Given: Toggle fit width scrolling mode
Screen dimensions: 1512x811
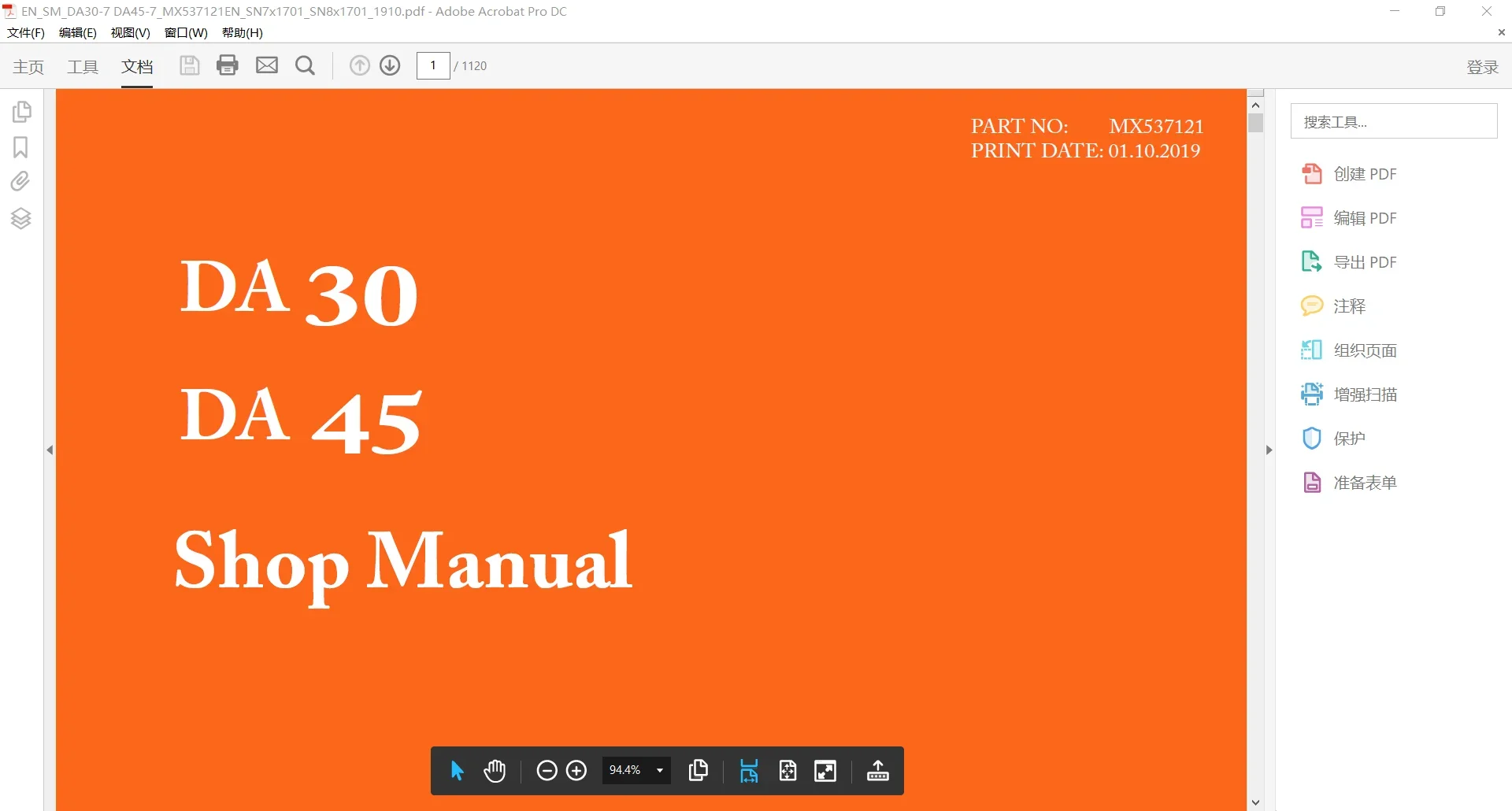Looking at the screenshot, I should (x=749, y=771).
